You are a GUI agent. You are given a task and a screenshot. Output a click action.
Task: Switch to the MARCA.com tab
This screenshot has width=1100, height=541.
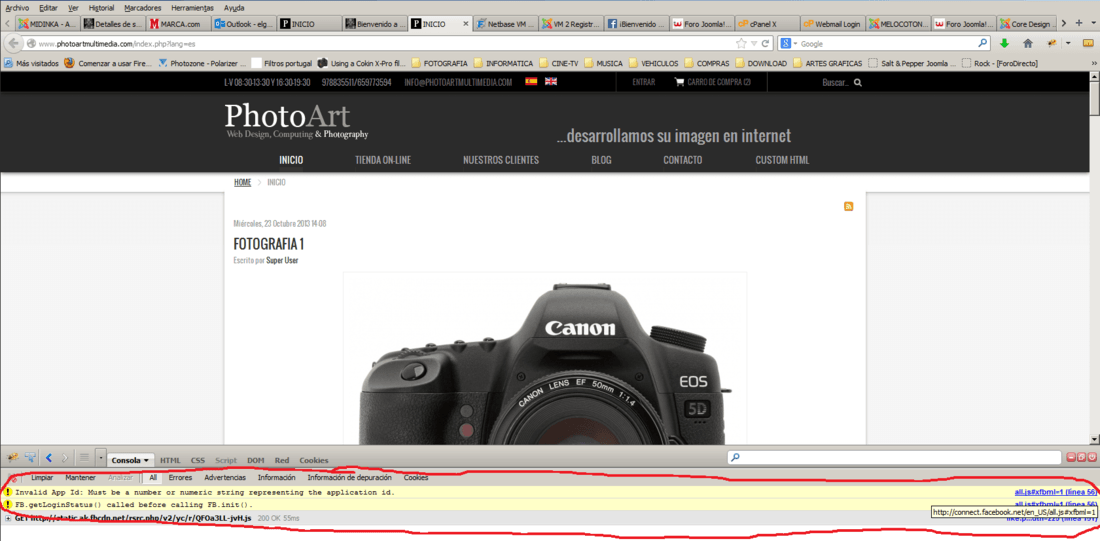pyautogui.click(x=180, y=24)
